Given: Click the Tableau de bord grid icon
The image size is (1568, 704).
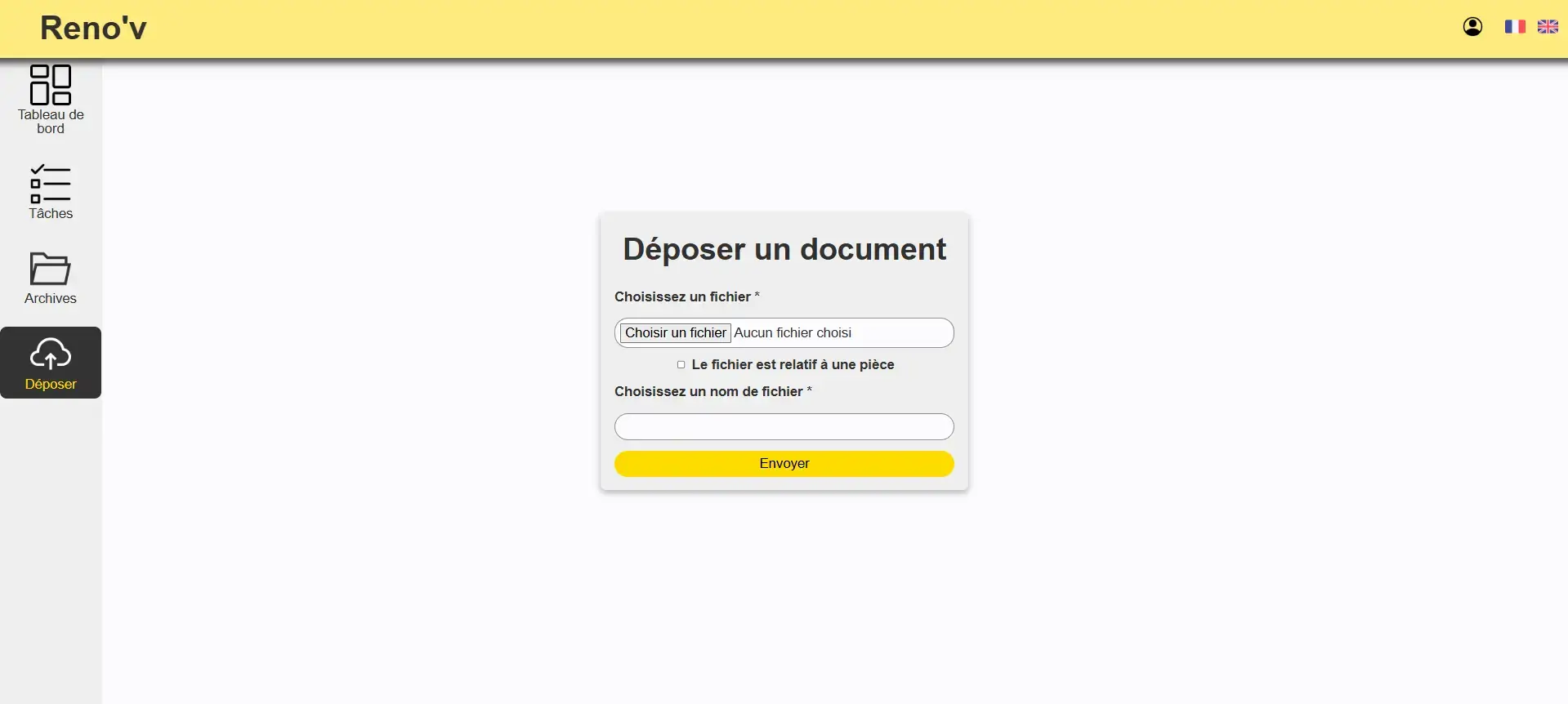Looking at the screenshot, I should tap(51, 85).
